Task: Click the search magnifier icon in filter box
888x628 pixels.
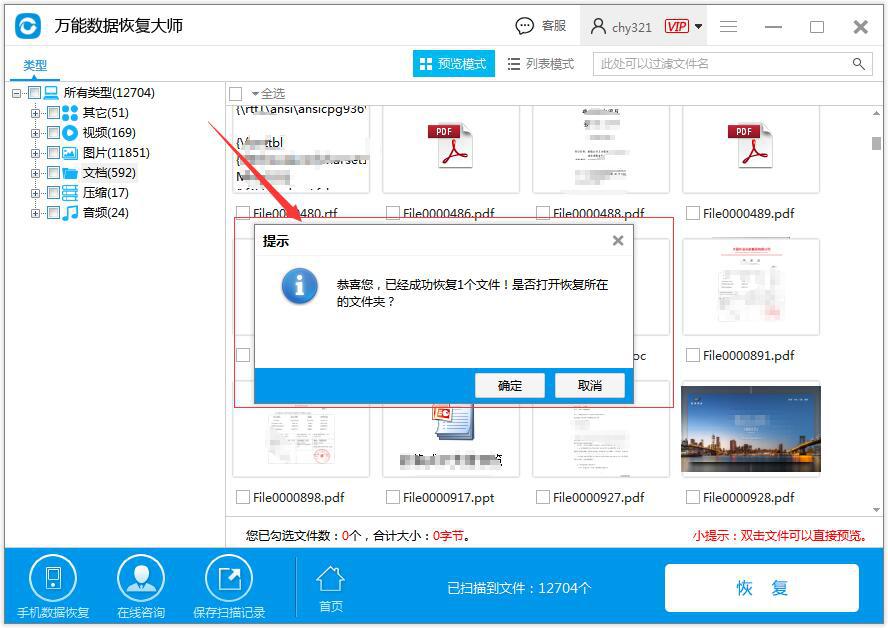Action: [858, 64]
